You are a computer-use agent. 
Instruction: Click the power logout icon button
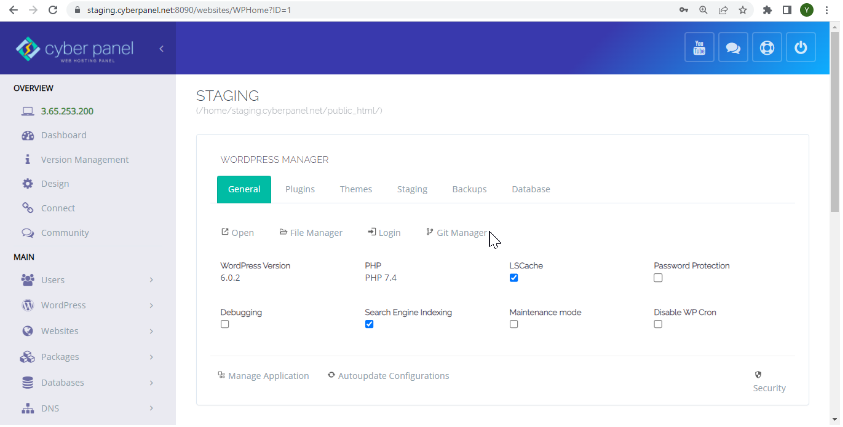pyautogui.click(x=801, y=47)
